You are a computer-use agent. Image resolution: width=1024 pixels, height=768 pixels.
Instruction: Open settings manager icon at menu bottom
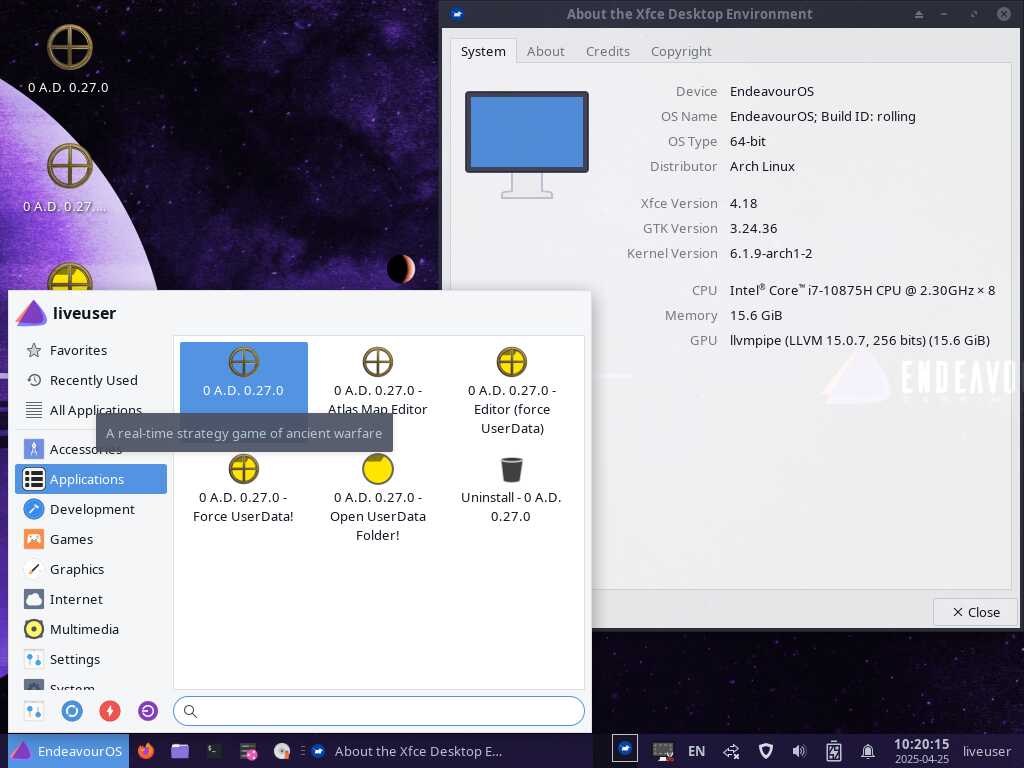[34, 711]
